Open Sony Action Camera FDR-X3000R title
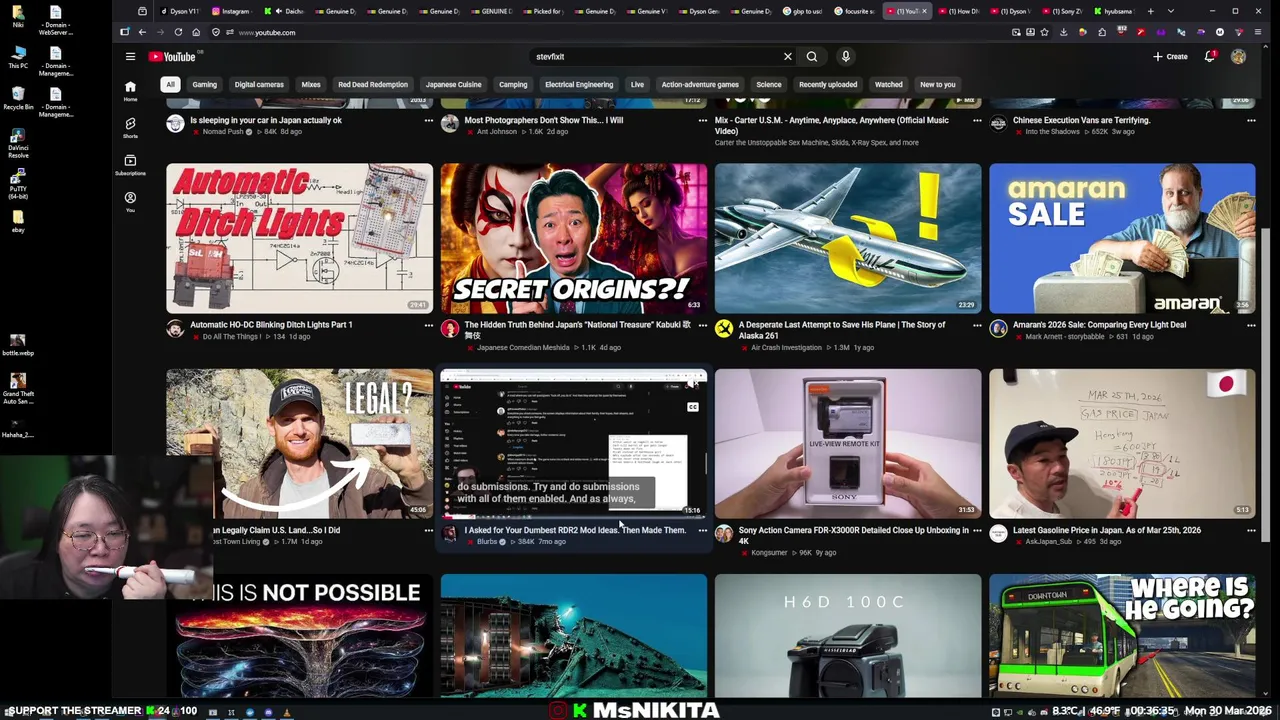 [x=853, y=535]
